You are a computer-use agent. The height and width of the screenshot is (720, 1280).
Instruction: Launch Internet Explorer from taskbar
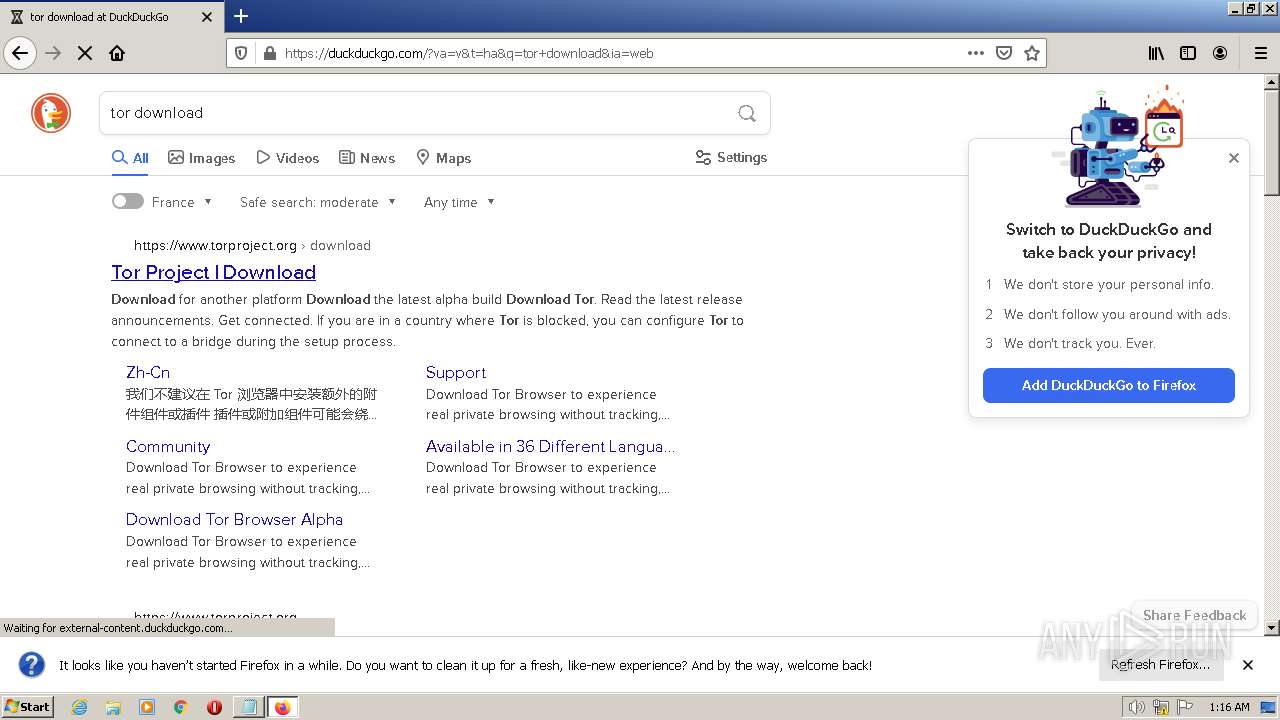79,707
